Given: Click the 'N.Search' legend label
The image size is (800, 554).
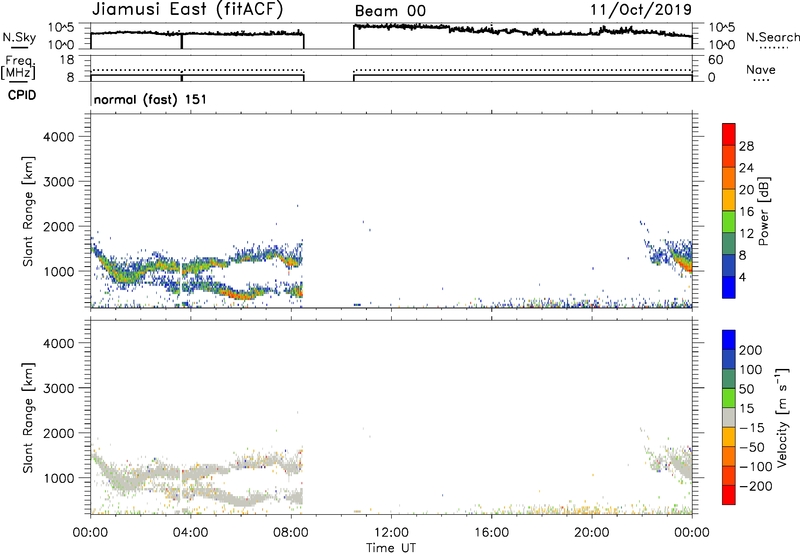Looking at the screenshot, I should [x=772, y=37].
